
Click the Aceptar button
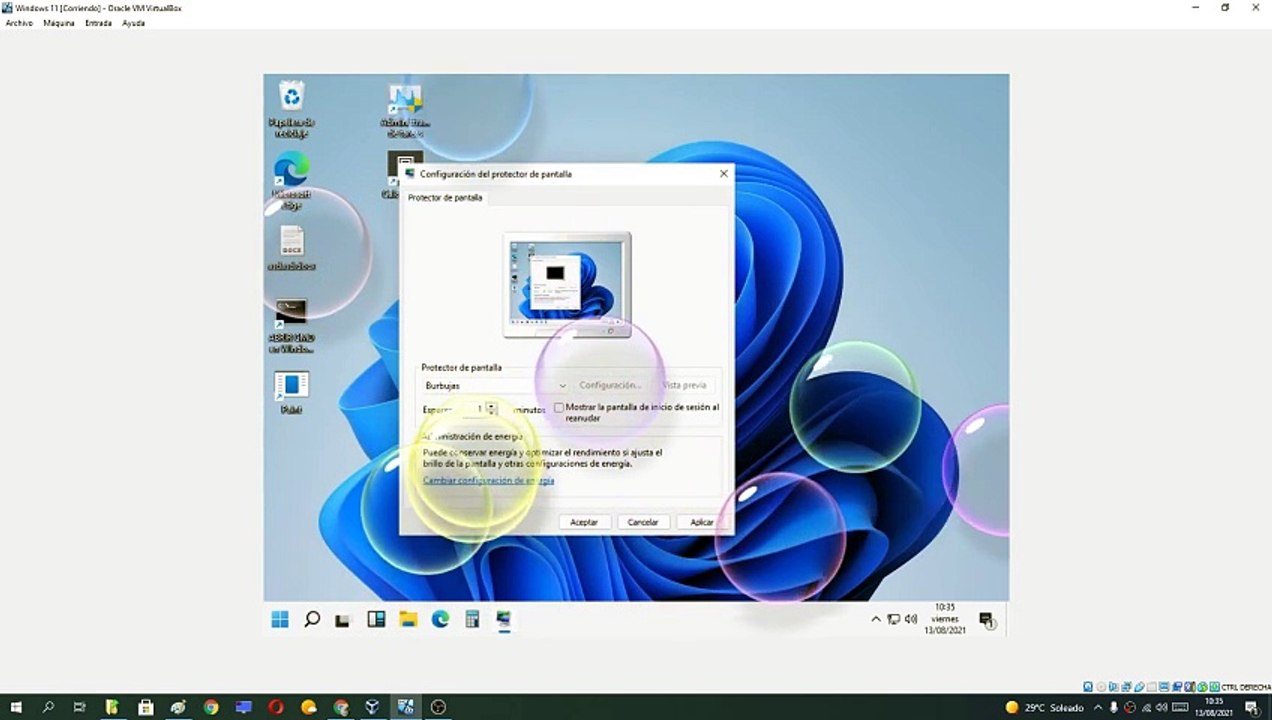point(584,522)
